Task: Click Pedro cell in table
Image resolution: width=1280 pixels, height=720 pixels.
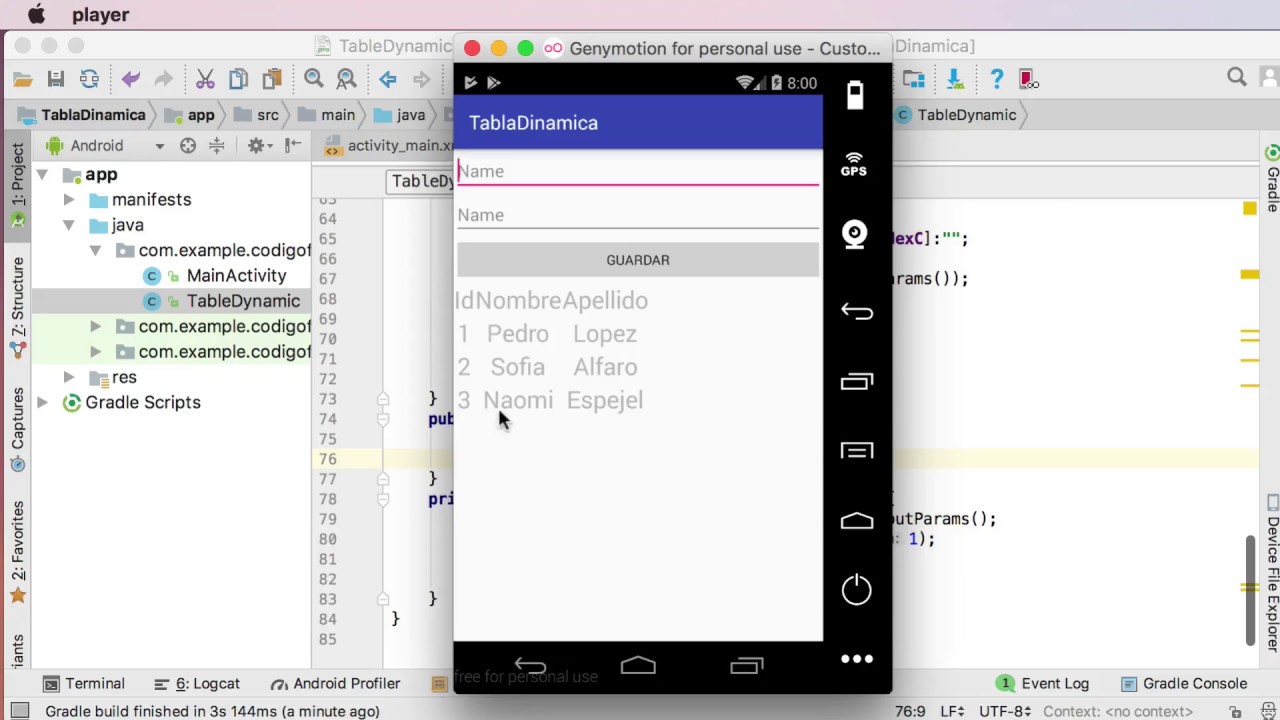Action: coord(518,334)
